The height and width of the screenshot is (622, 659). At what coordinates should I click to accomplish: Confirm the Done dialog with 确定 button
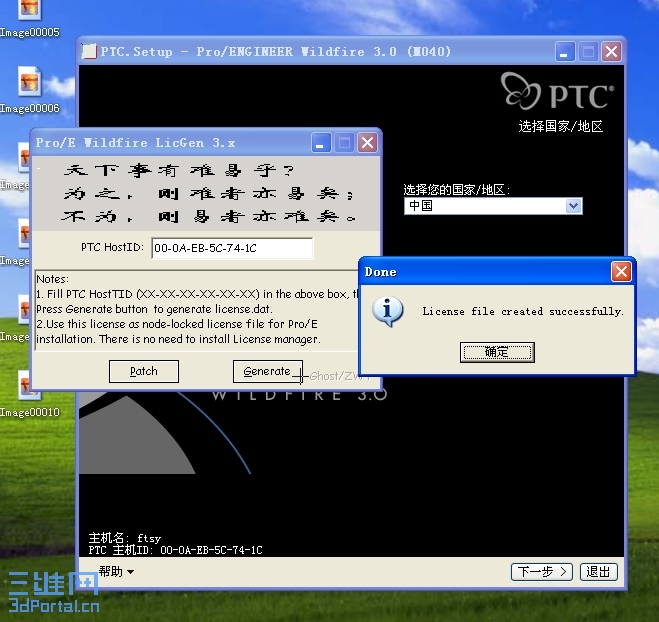pyautogui.click(x=497, y=352)
